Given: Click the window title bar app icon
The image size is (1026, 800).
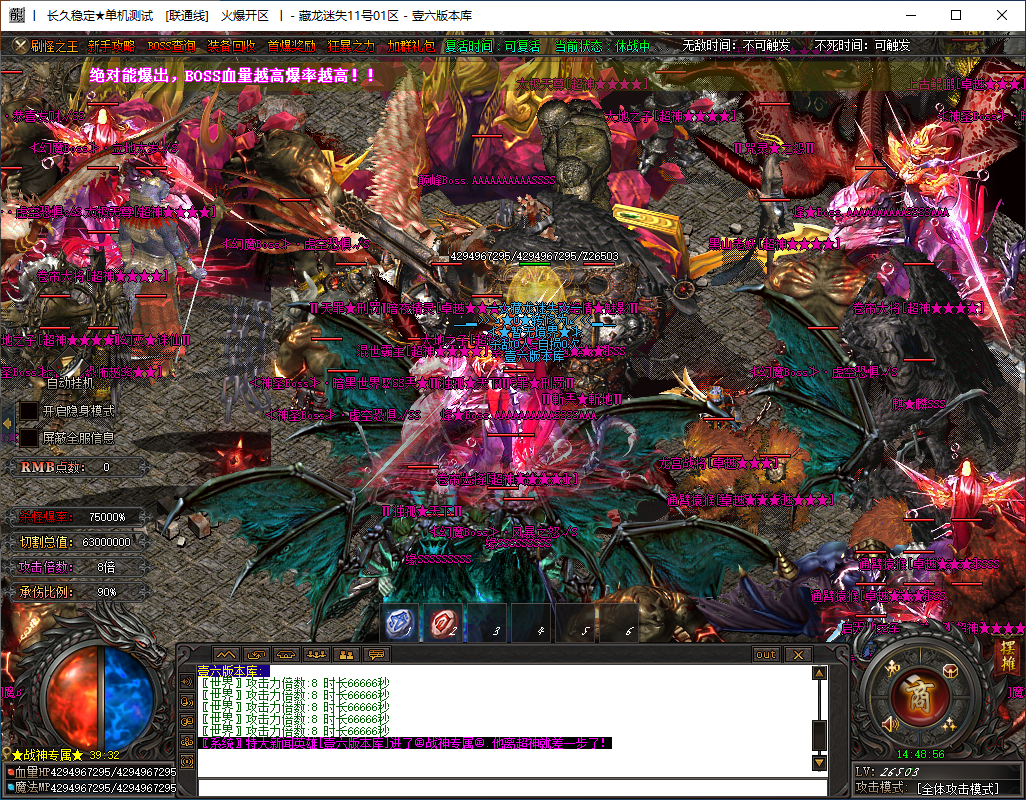Looking at the screenshot, I should coord(17,15).
